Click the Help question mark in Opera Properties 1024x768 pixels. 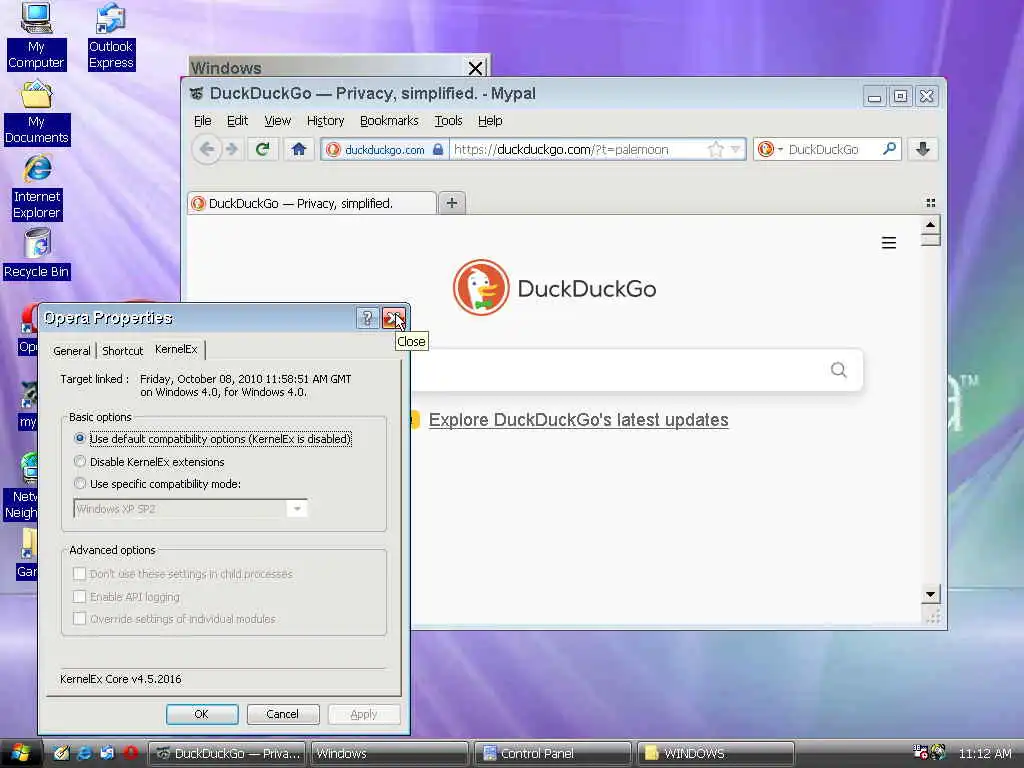(x=367, y=319)
